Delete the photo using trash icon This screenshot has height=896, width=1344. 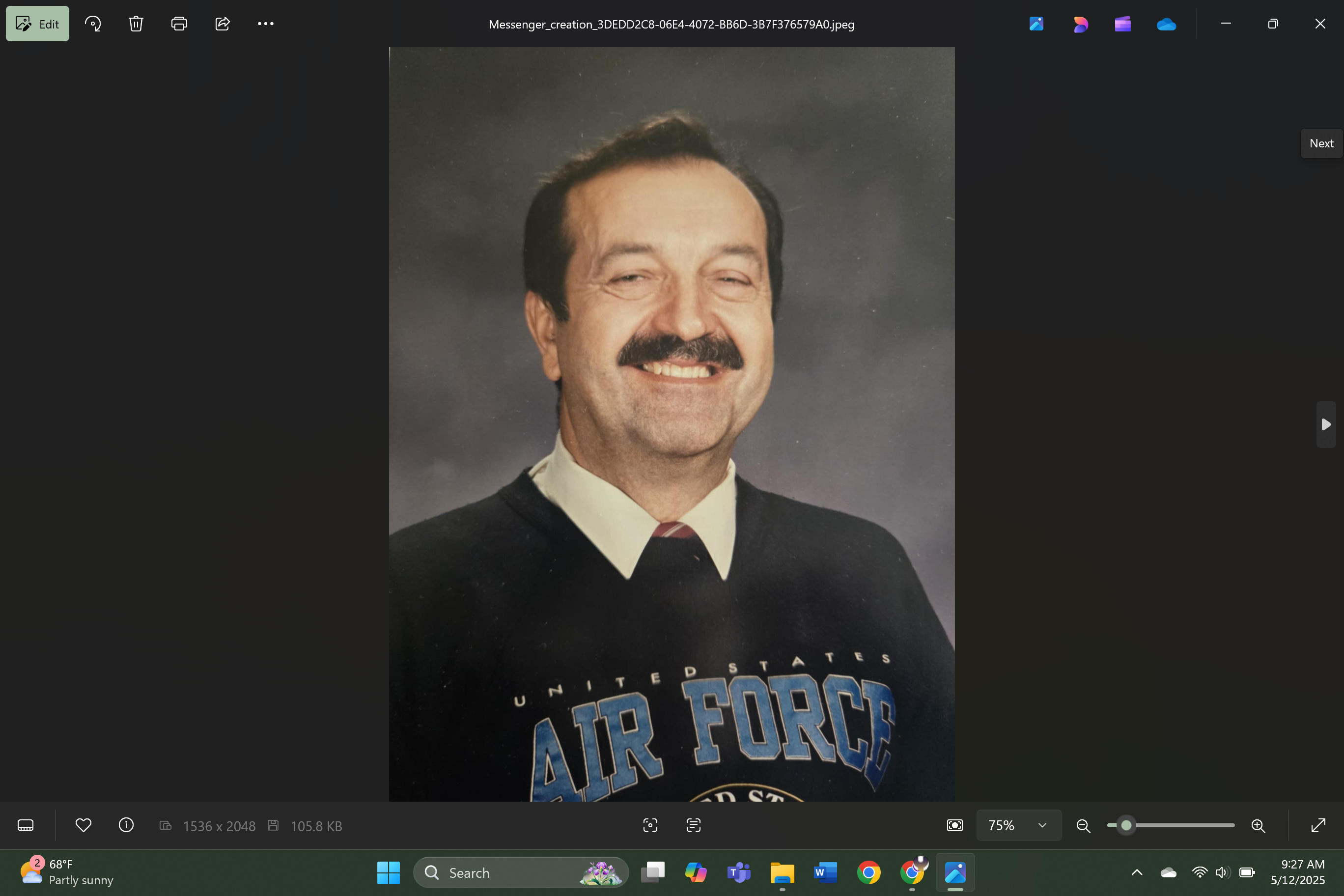pos(136,24)
